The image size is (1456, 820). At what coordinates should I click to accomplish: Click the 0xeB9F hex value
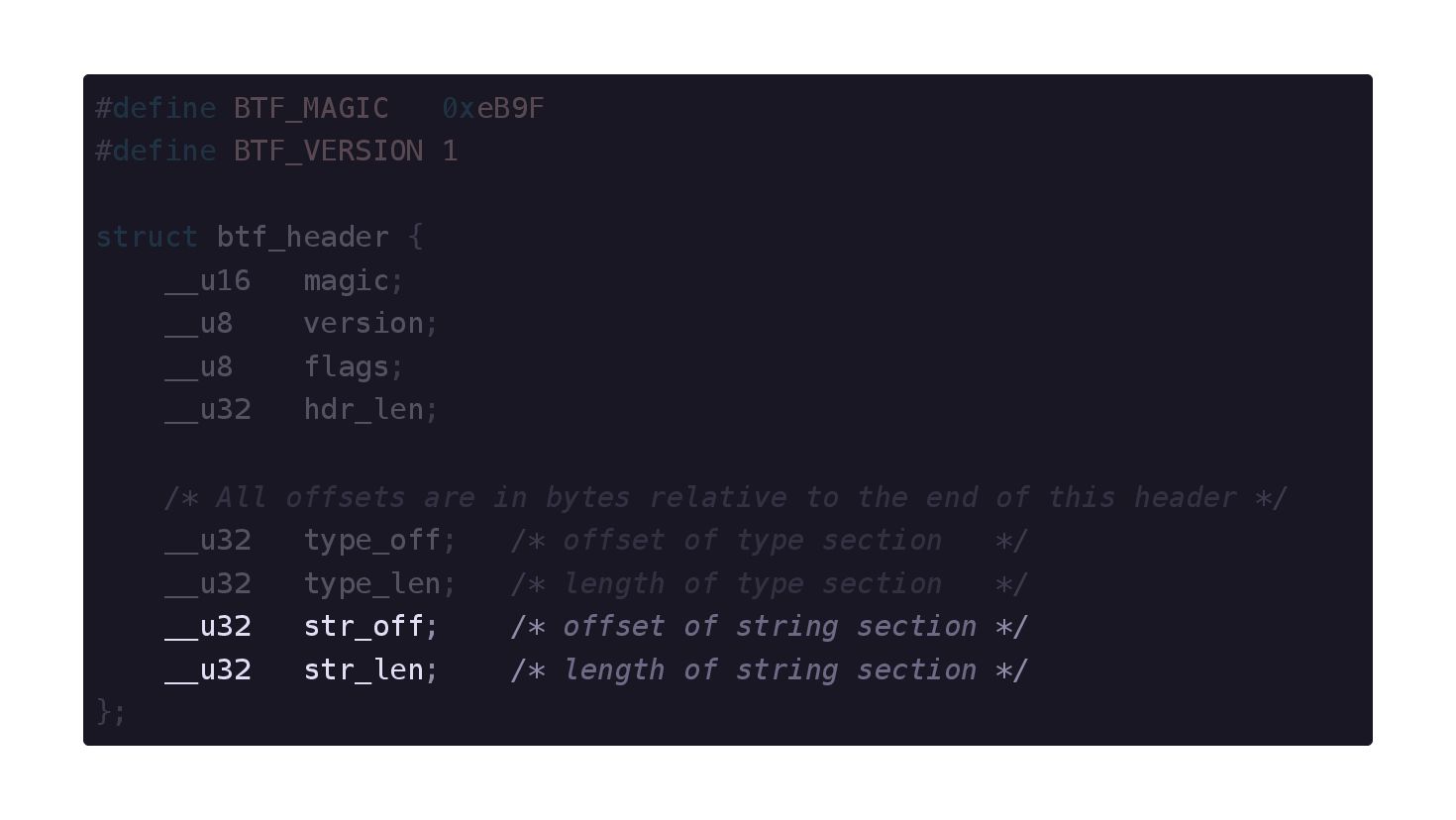[493, 108]
